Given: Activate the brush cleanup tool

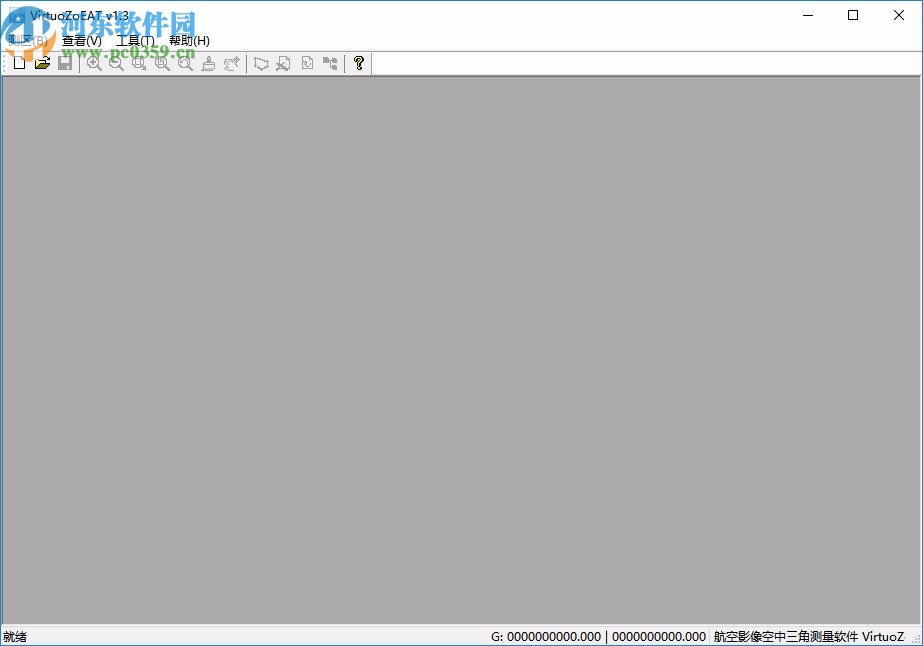Looking at the screenshot, I should click(x=208, y=62).
